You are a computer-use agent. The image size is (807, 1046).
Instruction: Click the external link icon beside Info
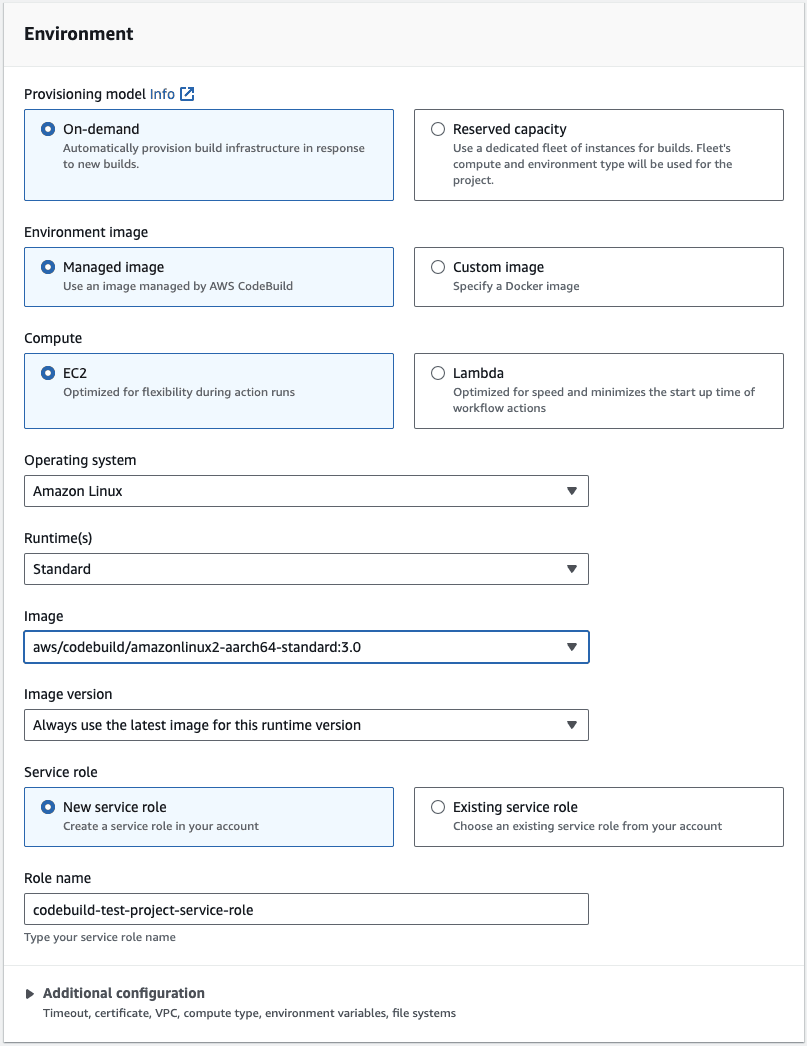[187, 94]
